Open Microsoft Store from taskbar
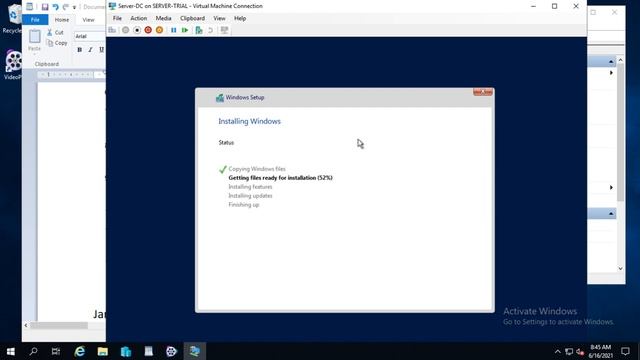Screen dimensions: 640x360 [126, 351]
